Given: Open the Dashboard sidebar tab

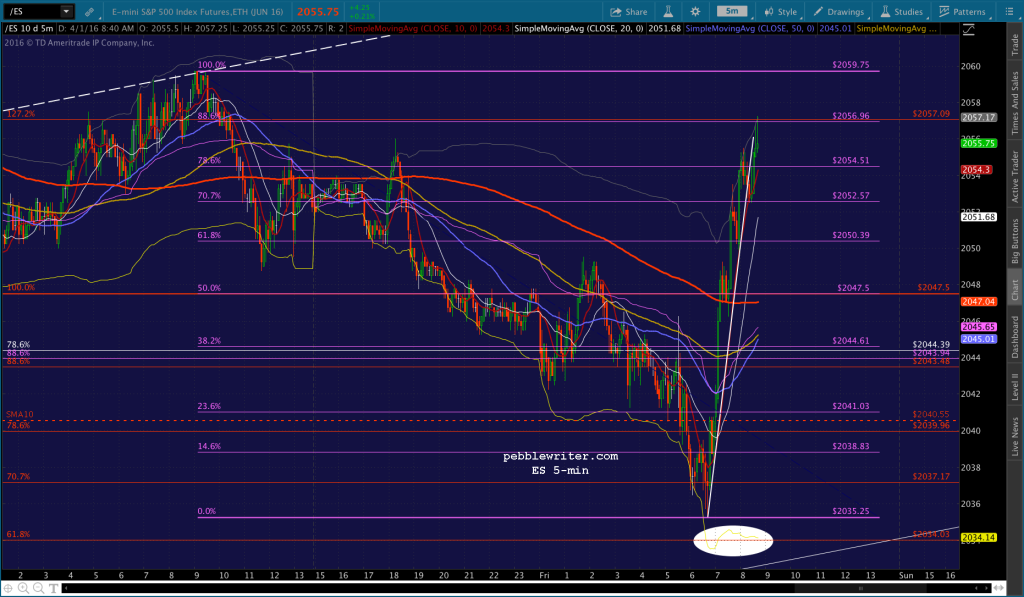Looking at the screenshot, I should 1015,336.
